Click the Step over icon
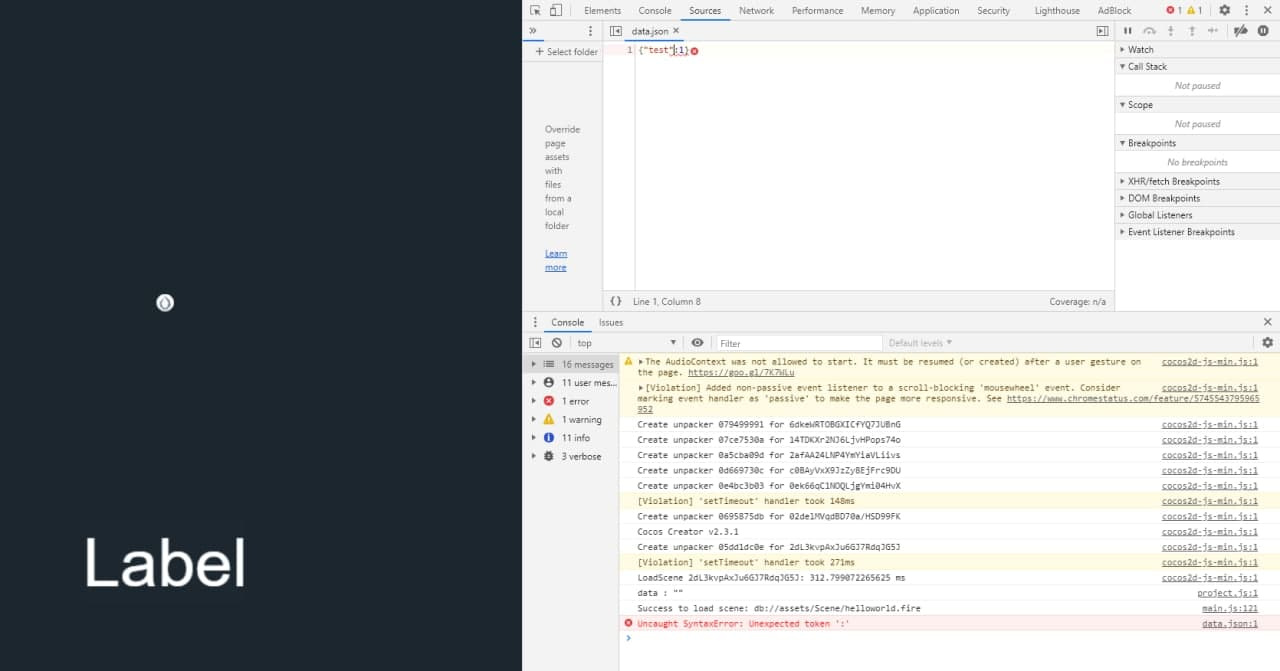Screen dimensions: 1280x671 coord(1149,31)
